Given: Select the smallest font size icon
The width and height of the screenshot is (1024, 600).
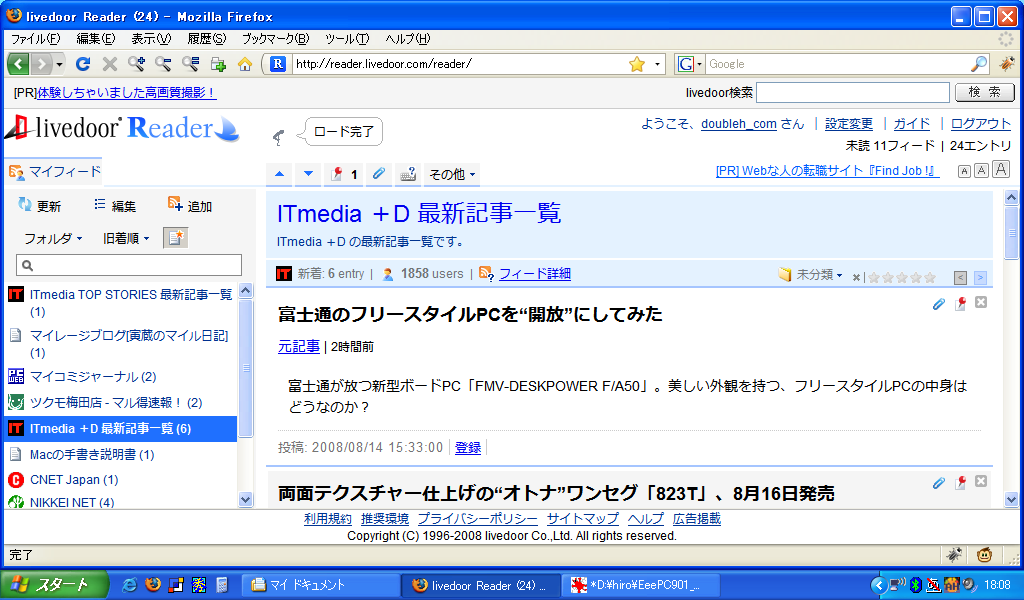Looking at the screenshot, I should [x=964, y=171].
